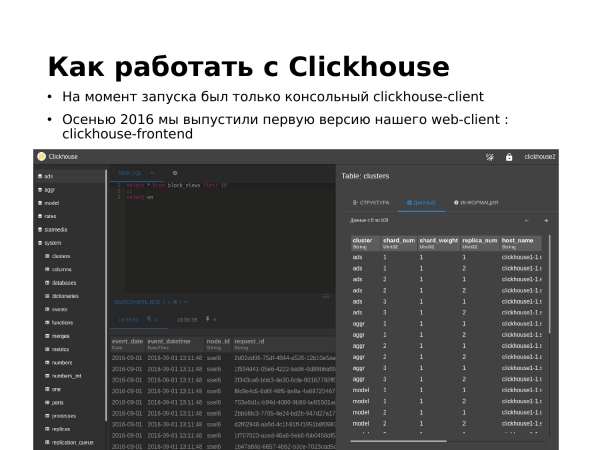Go to next page of clusters data

[x=546, y=220]
